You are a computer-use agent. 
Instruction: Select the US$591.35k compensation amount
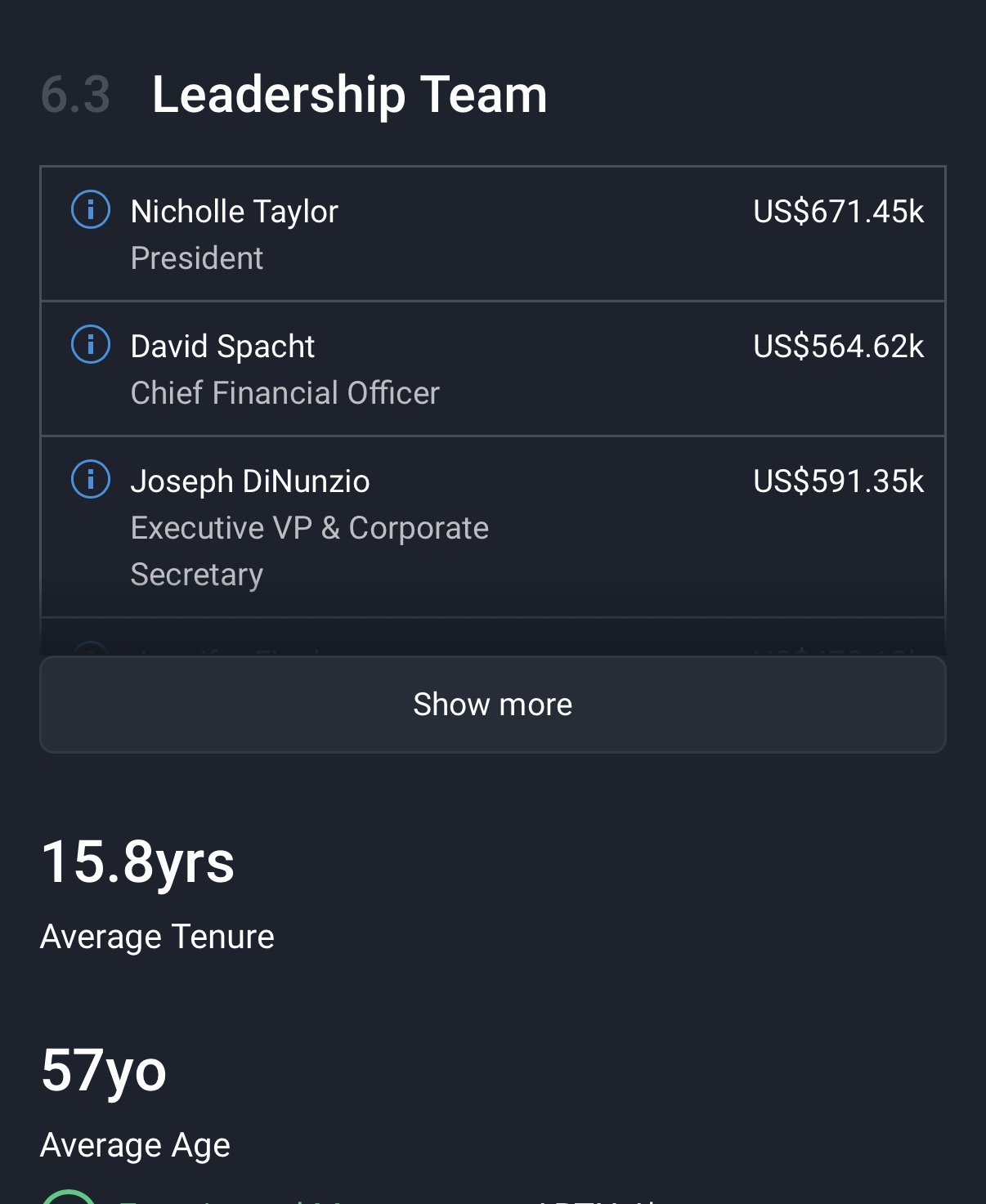[x=838, y=481]
